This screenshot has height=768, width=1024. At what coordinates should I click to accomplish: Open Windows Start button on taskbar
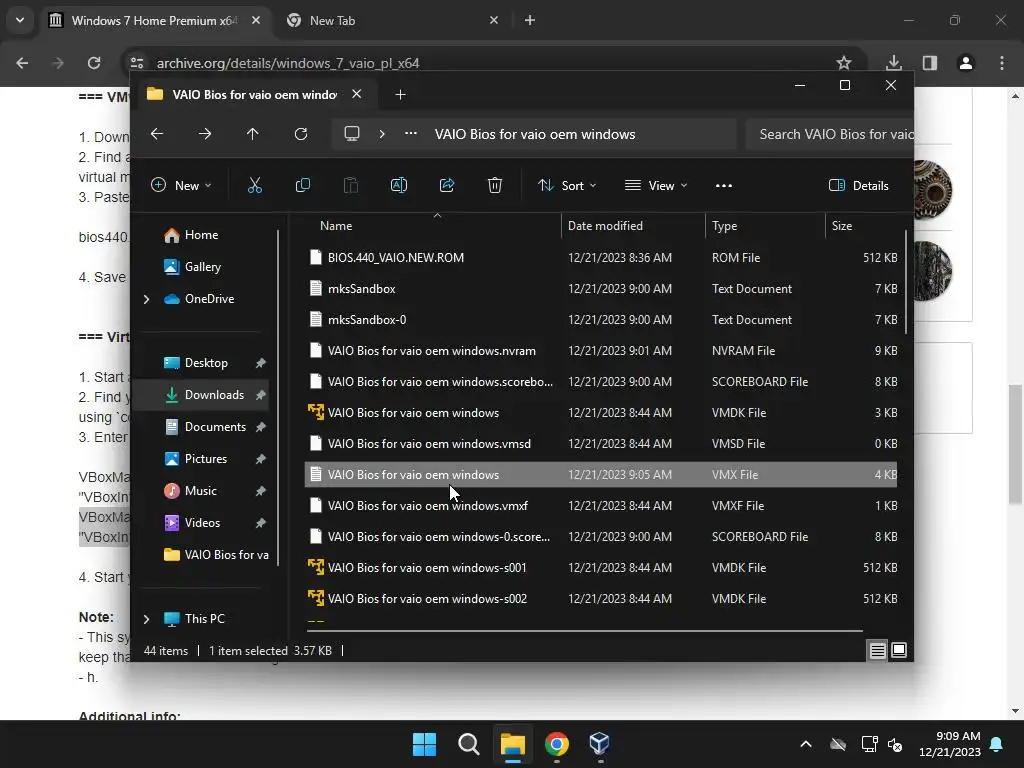[424, 744]
